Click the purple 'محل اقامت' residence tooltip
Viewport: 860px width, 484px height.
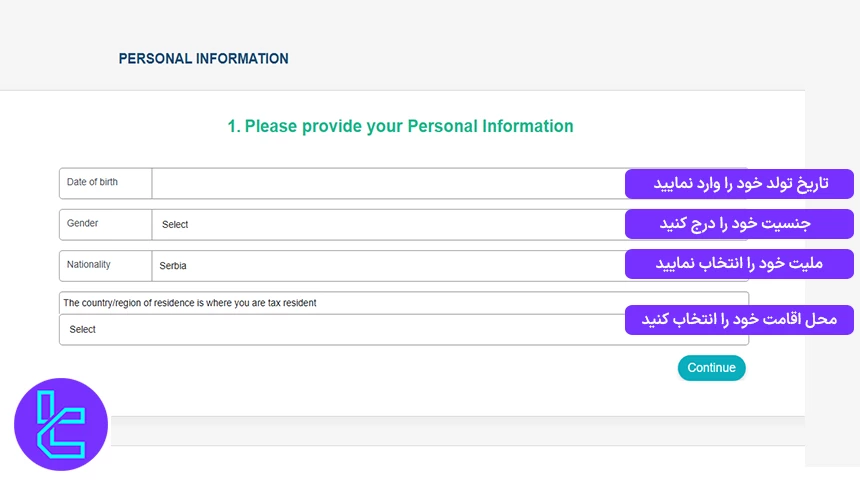pyautogui.click(x=739, y=320)
